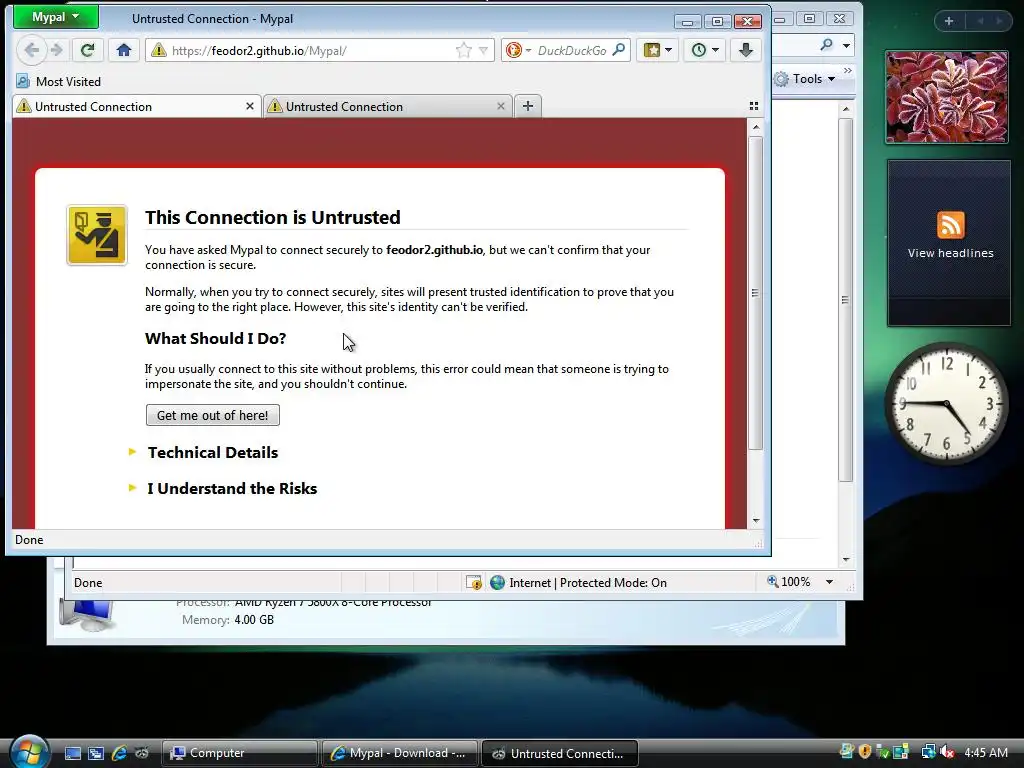
Task: Click the Internet Explorer privacy report status icon
Action: [473, 583]
